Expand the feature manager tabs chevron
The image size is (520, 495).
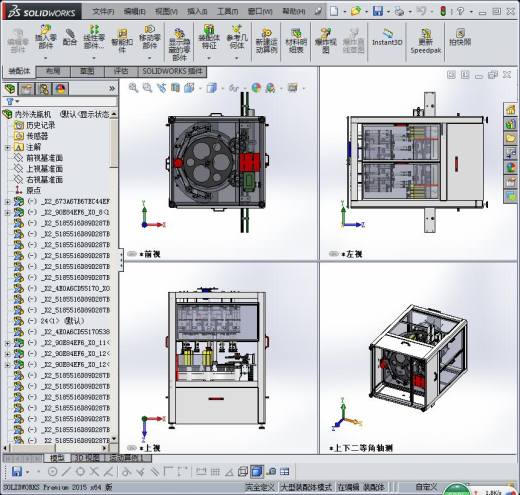(x=112, y=89)
